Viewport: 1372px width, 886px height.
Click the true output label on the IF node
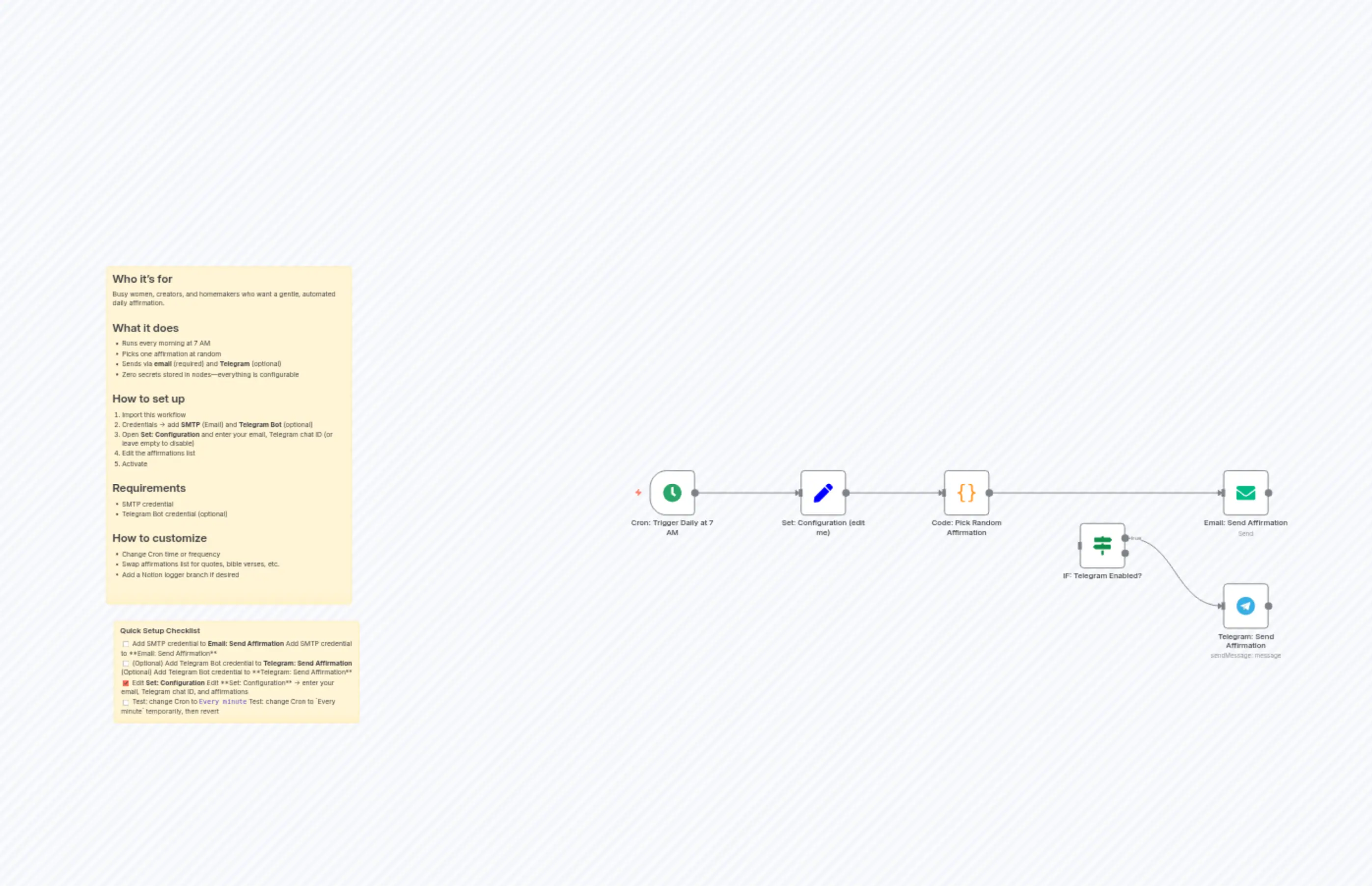1134,538
